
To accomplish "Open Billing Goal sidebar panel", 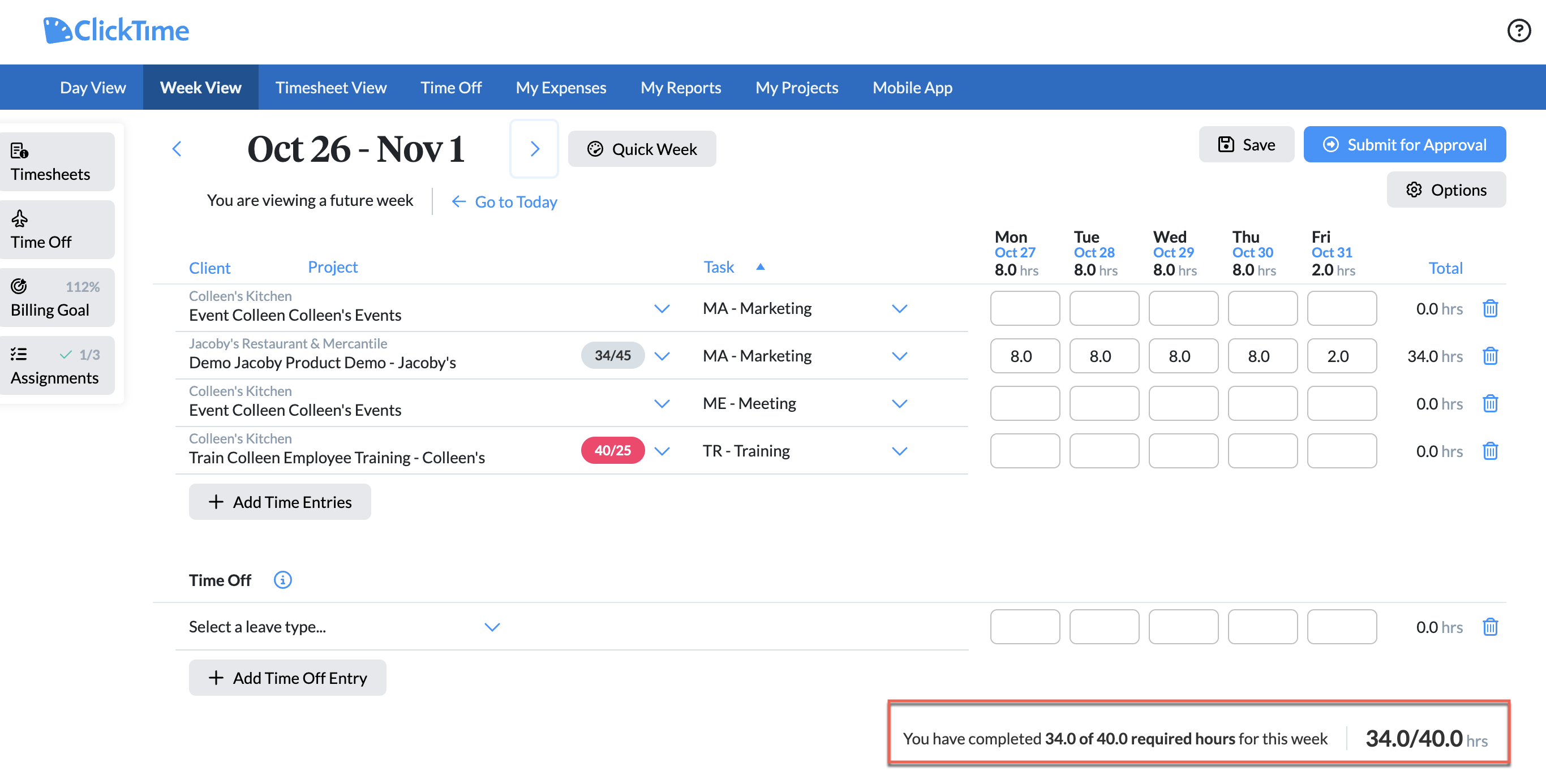I will pyautogui.click(x=57, y=298).
